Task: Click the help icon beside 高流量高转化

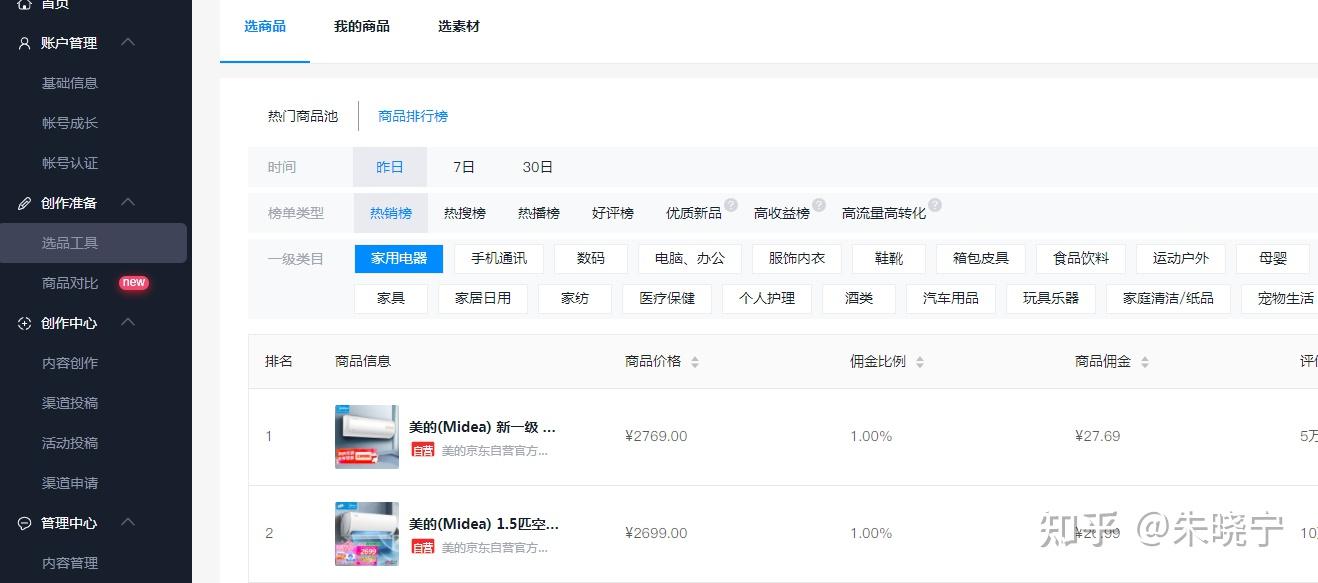Action: (935, 205)
